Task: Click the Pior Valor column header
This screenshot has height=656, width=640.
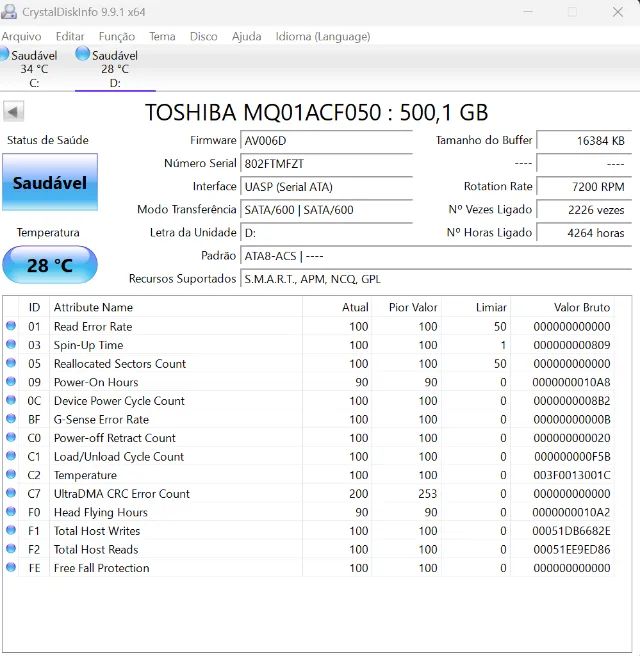Action: [407, 307]
